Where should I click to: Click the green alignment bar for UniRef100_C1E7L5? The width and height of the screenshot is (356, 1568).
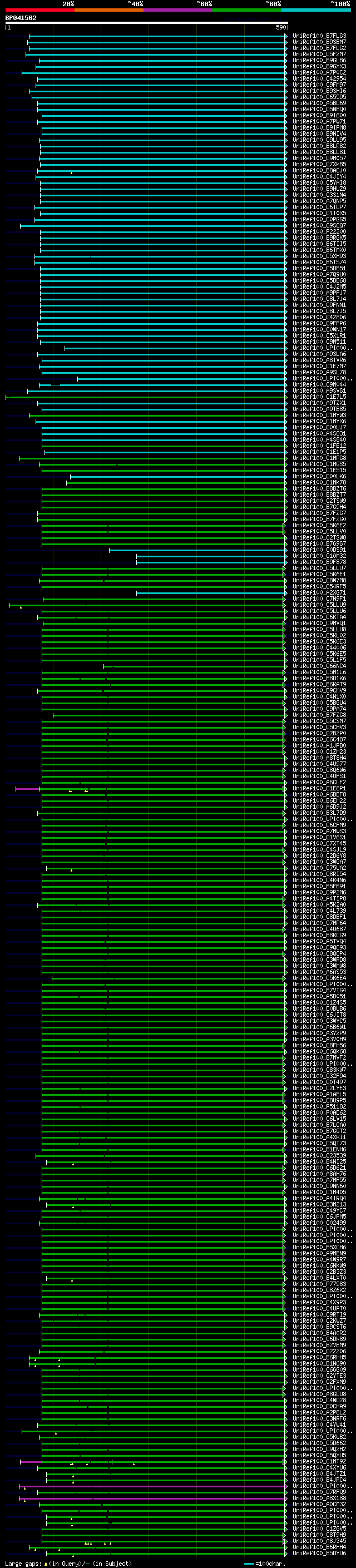coord(147,398)
